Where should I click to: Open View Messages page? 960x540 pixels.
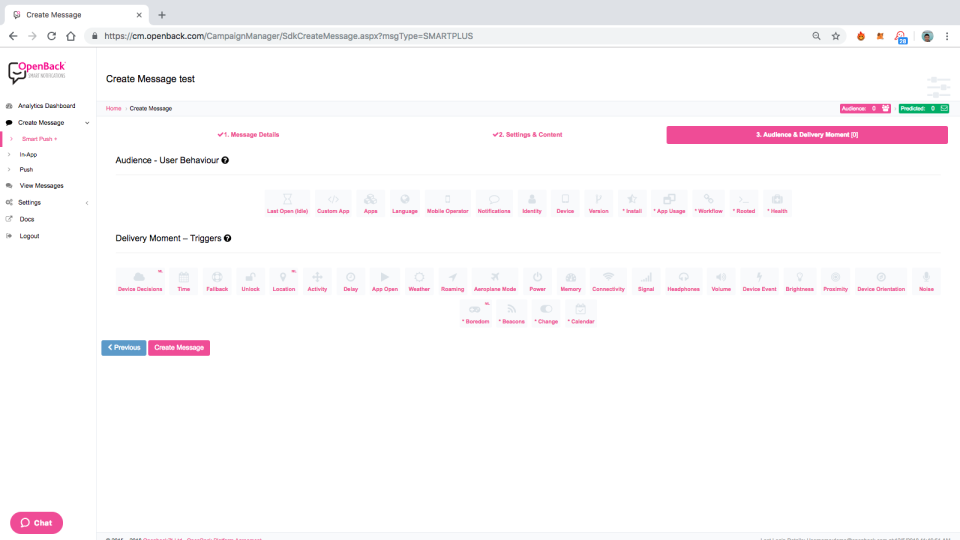pos(41,186)
